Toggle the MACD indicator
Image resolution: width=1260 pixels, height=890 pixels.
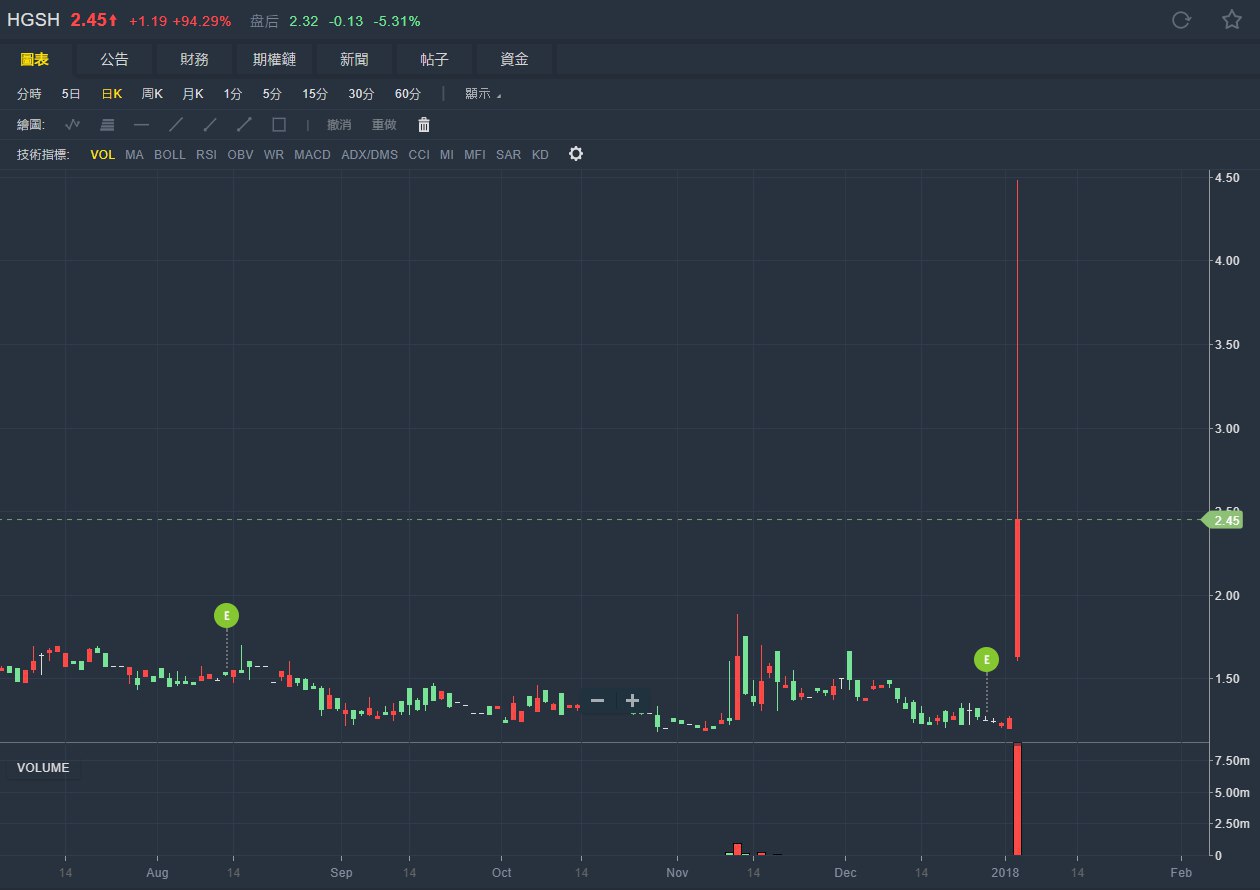pyautogui.click(x=312, y=155)
